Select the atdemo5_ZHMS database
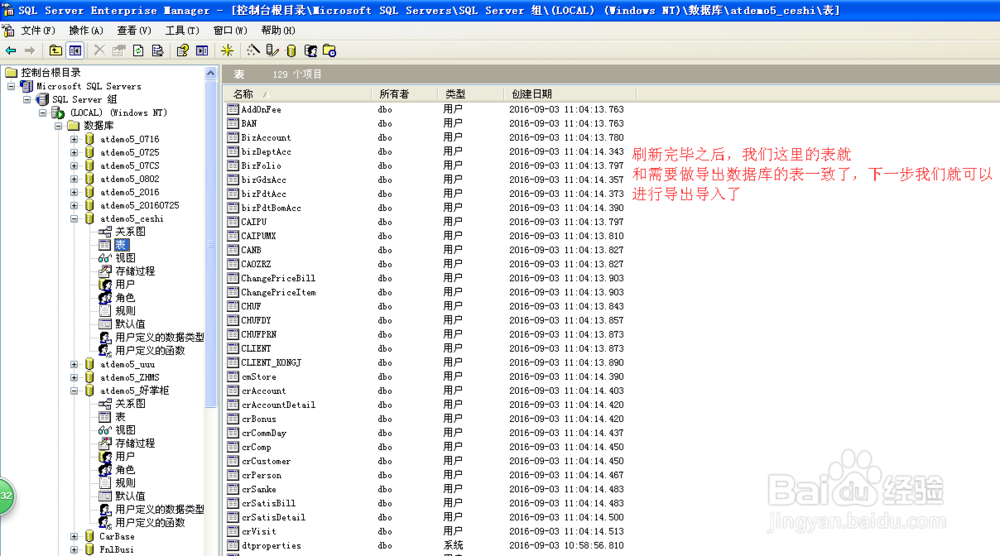Image resolution: width=1000 pixels, height=556 pixels. [x=129, y=377]
